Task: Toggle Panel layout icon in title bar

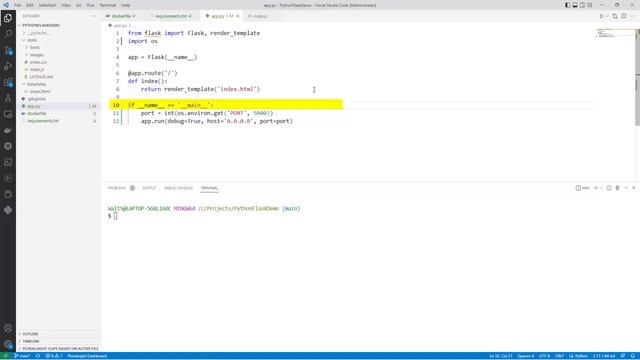Action: click(x=575, y=5)
